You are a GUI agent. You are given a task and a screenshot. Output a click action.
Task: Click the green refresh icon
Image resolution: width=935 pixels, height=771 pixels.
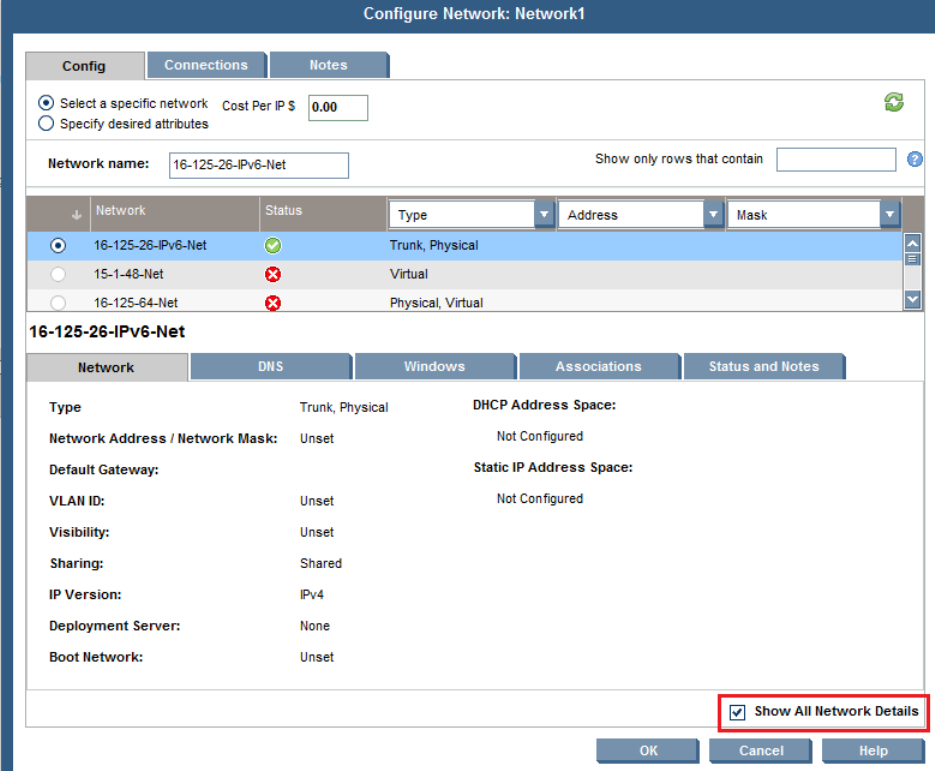894,102
